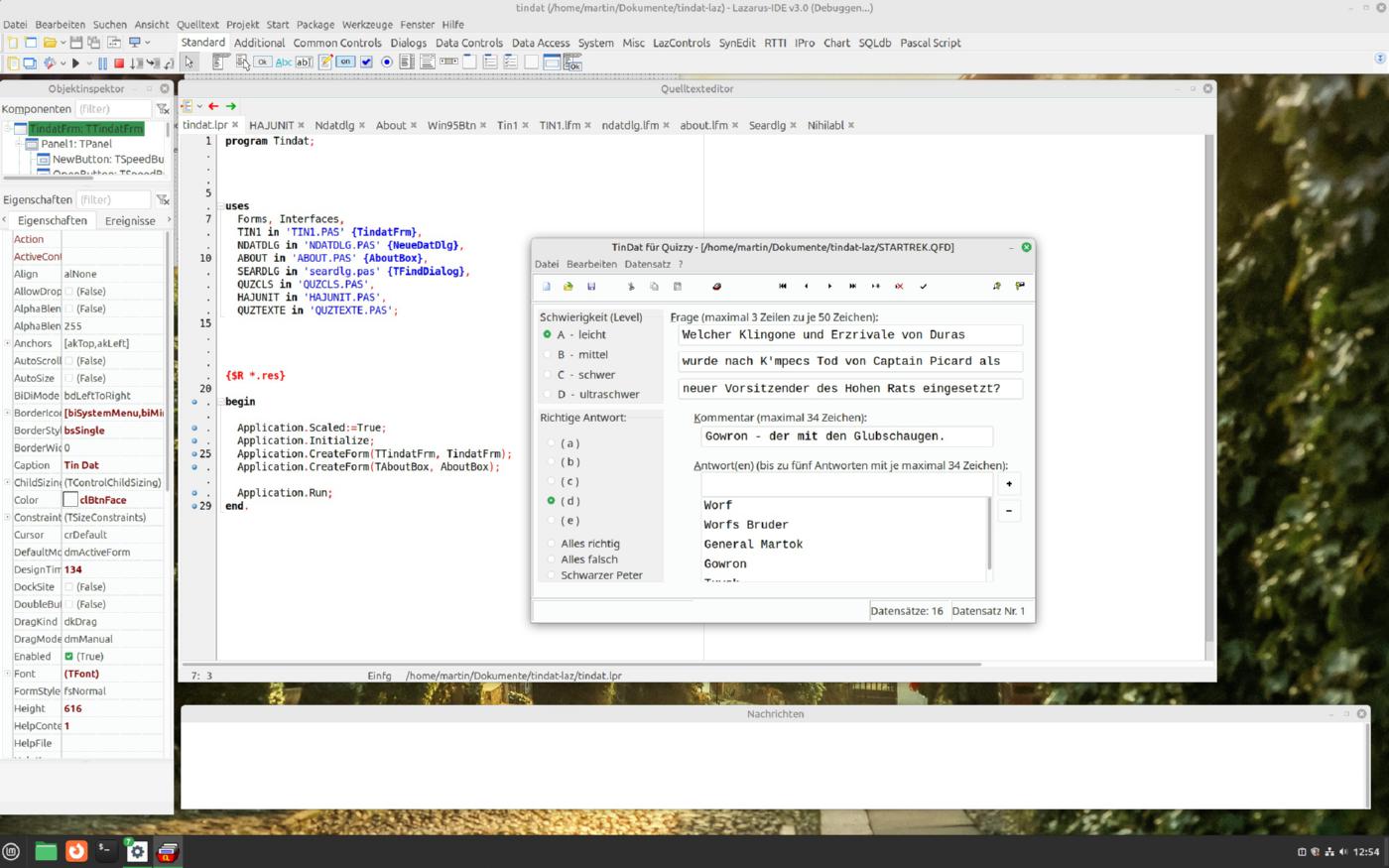Select 'Schwarzer Peter' radio button

[551, 575]
